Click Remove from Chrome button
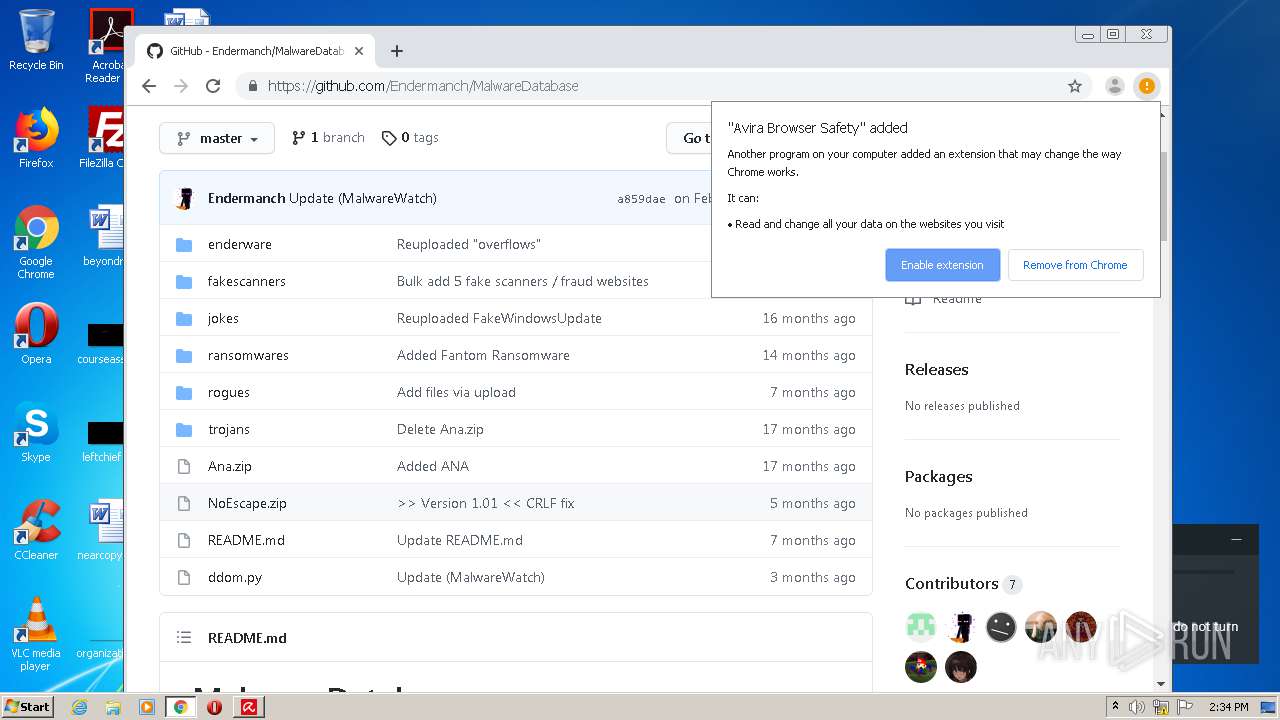 (x=1075, y=265)
